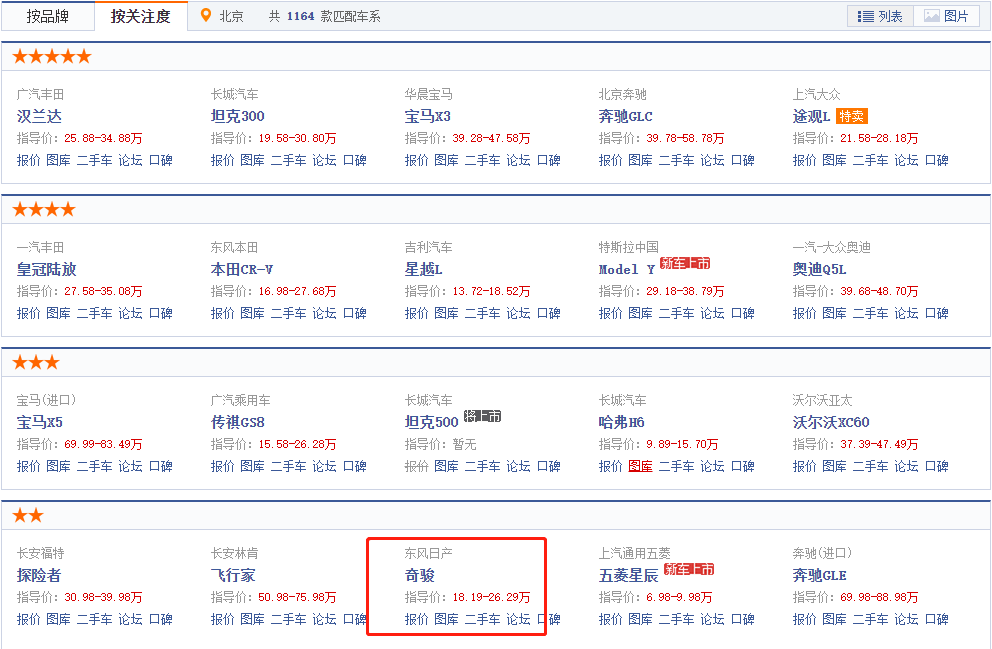
Task: Open the 宝马X5 model page
Action: point(39,423)
